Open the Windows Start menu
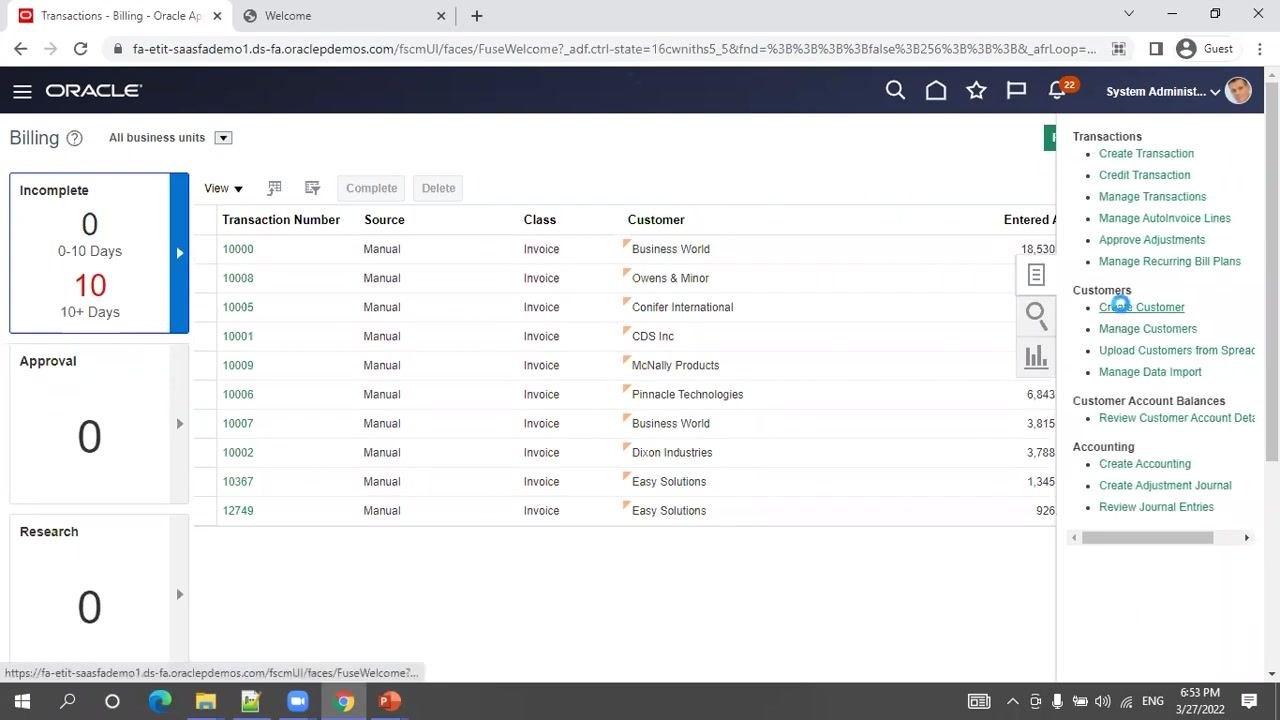 point(22,701)
